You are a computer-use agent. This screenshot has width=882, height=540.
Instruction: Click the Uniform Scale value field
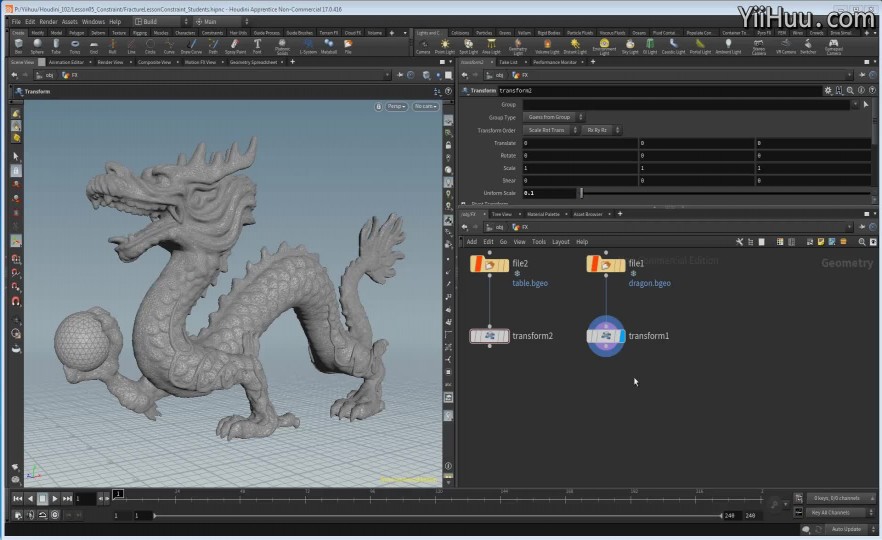tap(550, 193)
